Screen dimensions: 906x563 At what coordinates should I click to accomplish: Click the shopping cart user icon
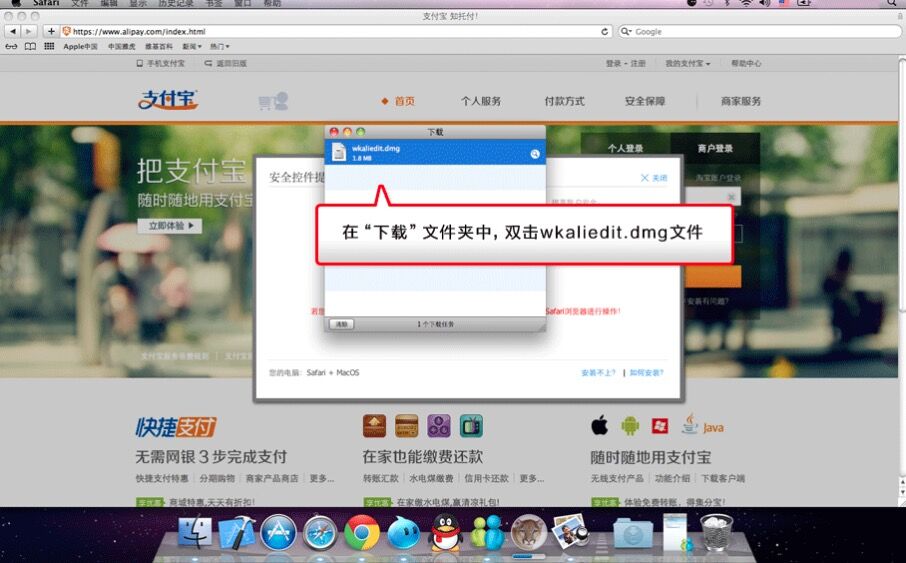pyautogui.click(x=273, y=101)
